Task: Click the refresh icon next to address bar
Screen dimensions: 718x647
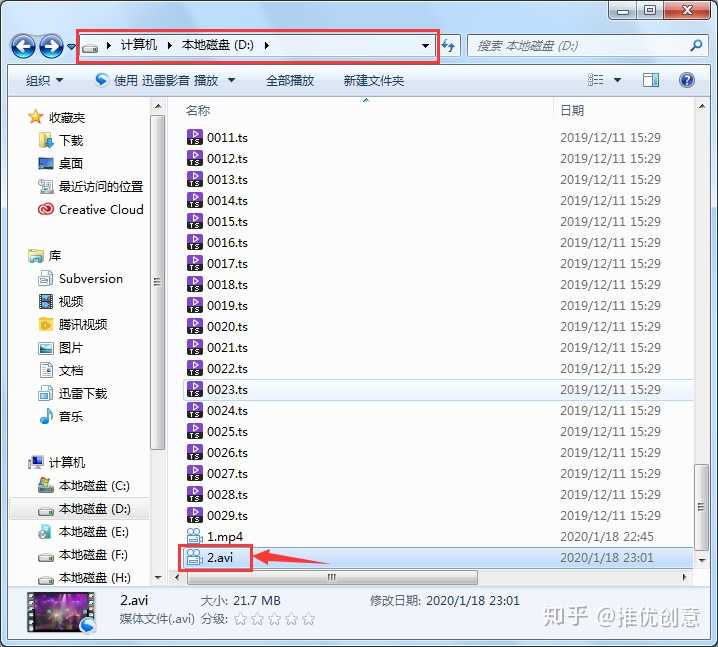Action: pos(448,46)
